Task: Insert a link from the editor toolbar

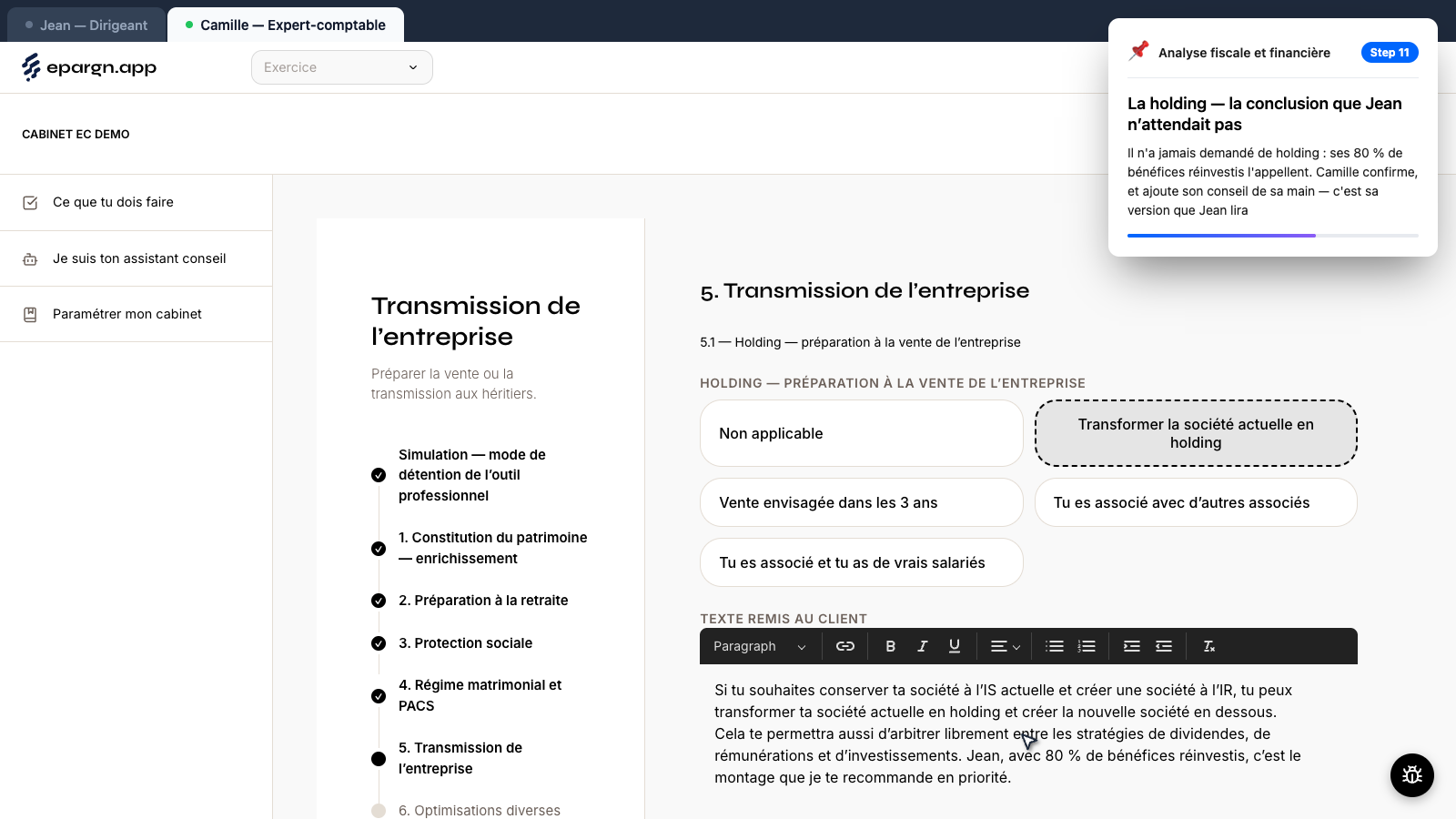Action: 845,646
